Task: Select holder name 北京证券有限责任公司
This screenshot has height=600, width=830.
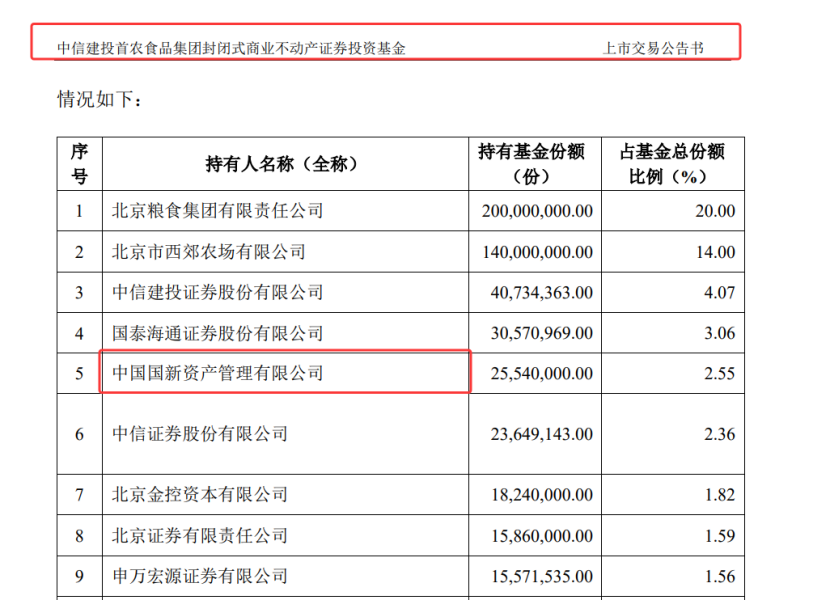Action: 200,535
